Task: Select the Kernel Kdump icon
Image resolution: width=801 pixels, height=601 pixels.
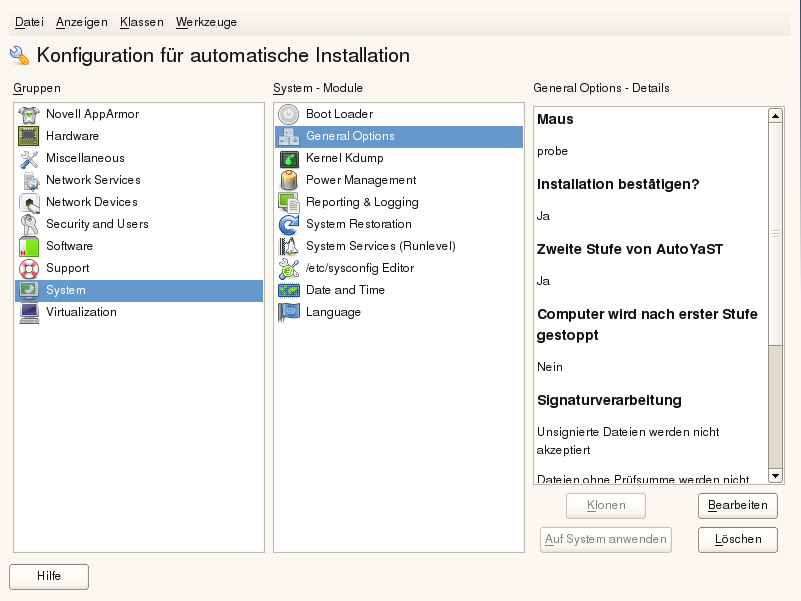Action: click(x=289, y=158)
